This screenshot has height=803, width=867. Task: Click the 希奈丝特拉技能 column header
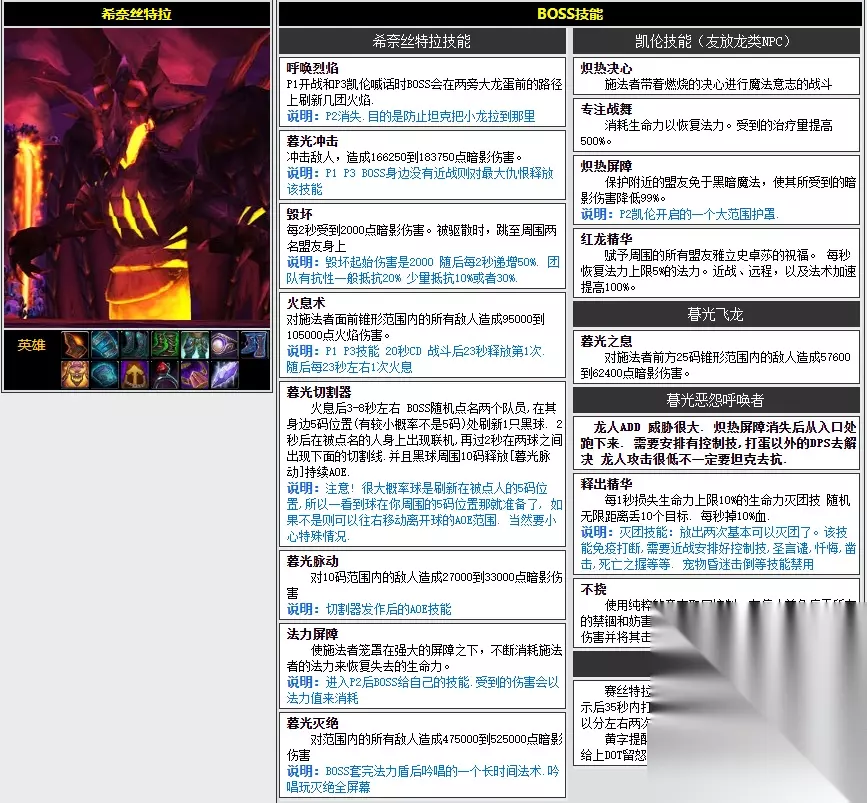click(422, 41)
